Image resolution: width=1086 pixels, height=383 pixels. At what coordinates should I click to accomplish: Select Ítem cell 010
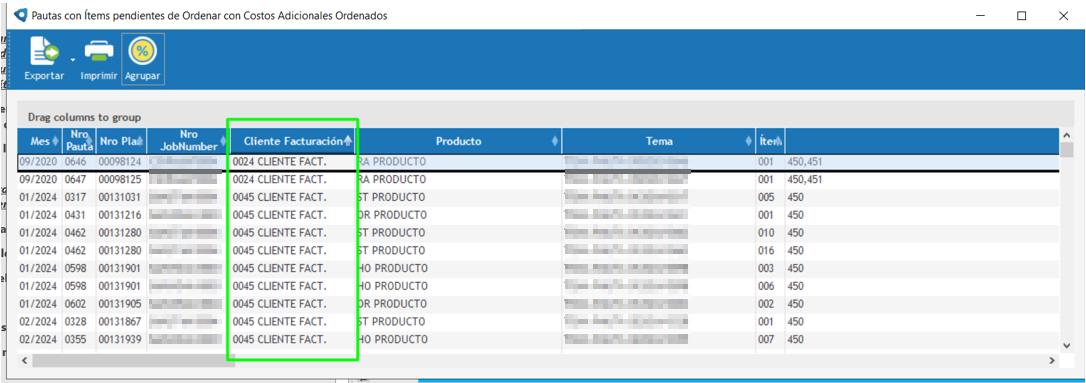(767, 233)
